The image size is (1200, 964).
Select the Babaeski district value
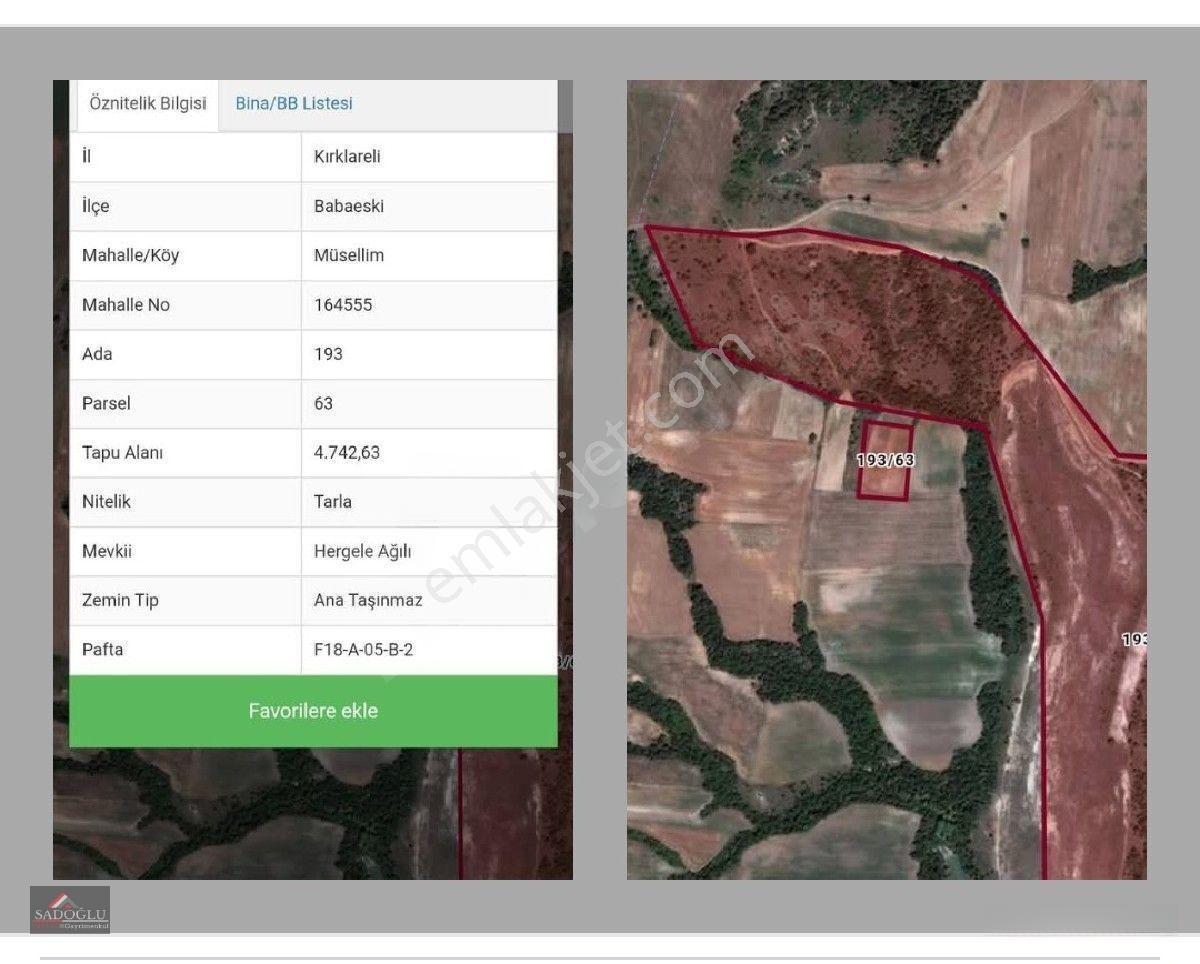click(x=348, y=206)
